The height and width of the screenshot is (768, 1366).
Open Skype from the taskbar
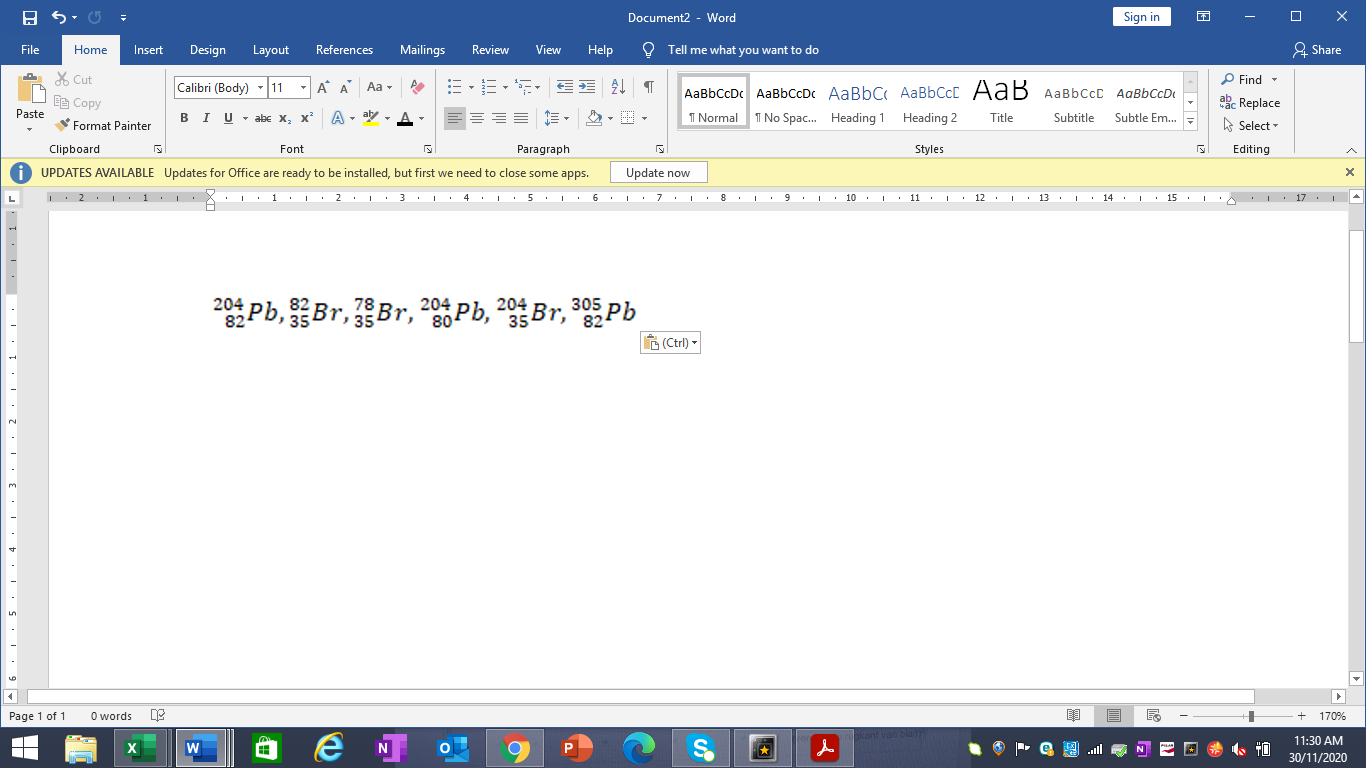(x=701, y=748)
